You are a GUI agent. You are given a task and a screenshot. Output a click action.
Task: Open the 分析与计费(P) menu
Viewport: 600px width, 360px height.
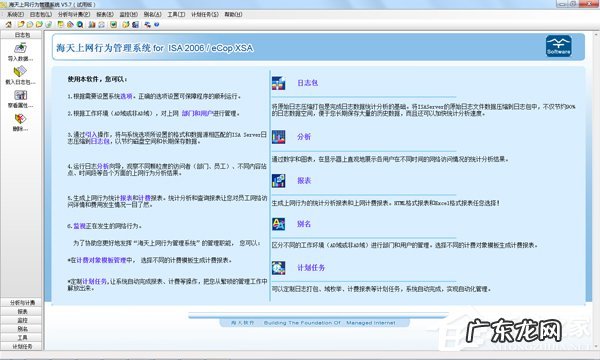coord(74,14)
